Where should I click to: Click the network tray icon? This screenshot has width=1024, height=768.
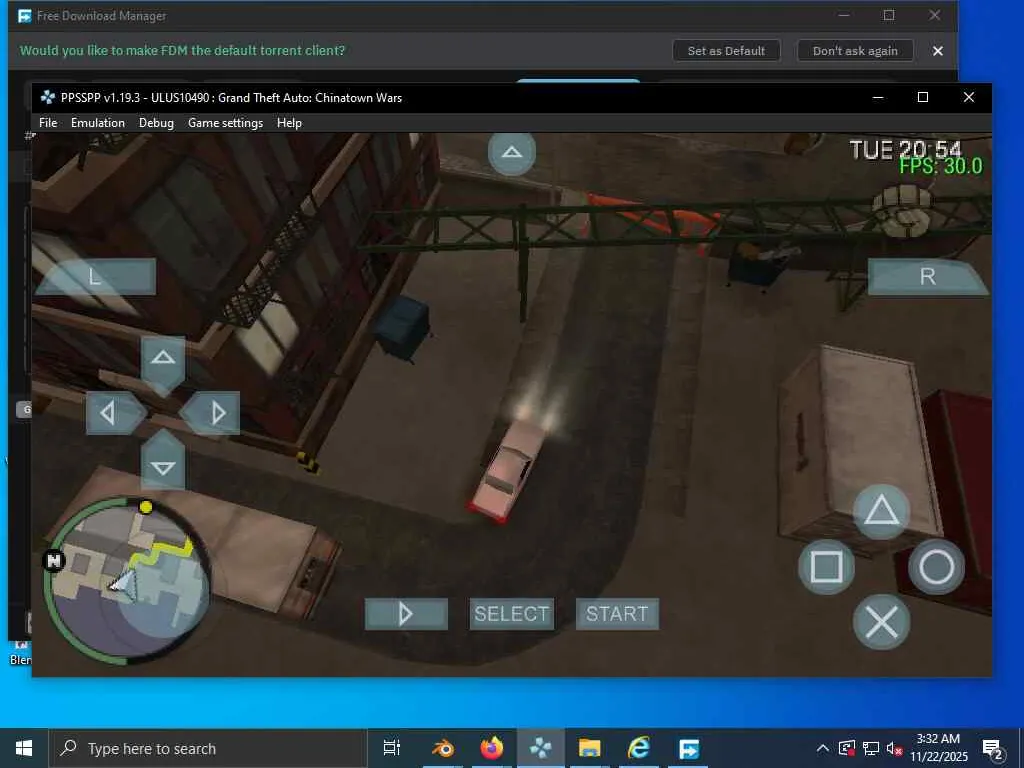point(871,748)
